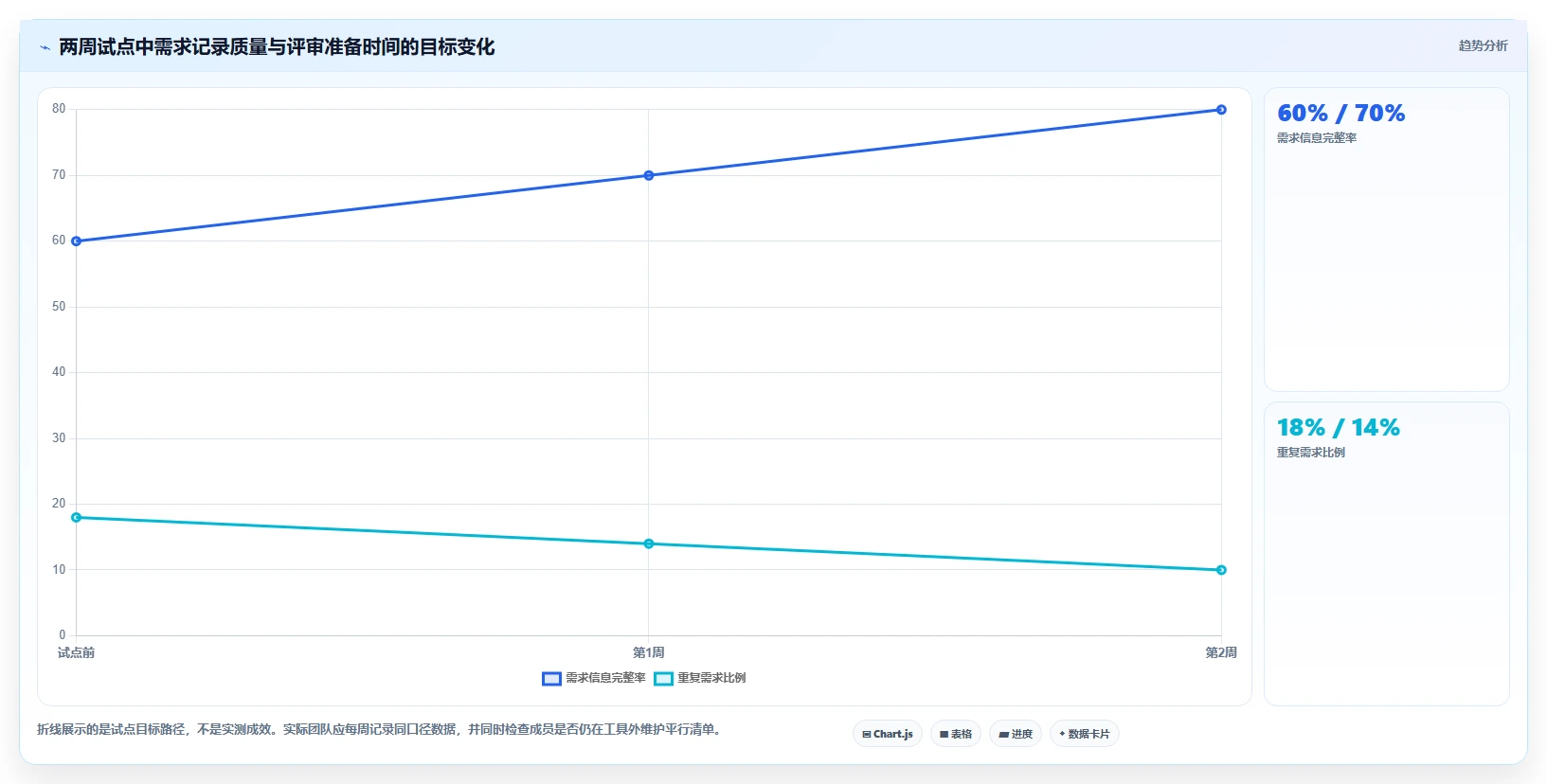Click the y-axis label 80
The width and height of the screenshot is (1547, 784).
59,109
